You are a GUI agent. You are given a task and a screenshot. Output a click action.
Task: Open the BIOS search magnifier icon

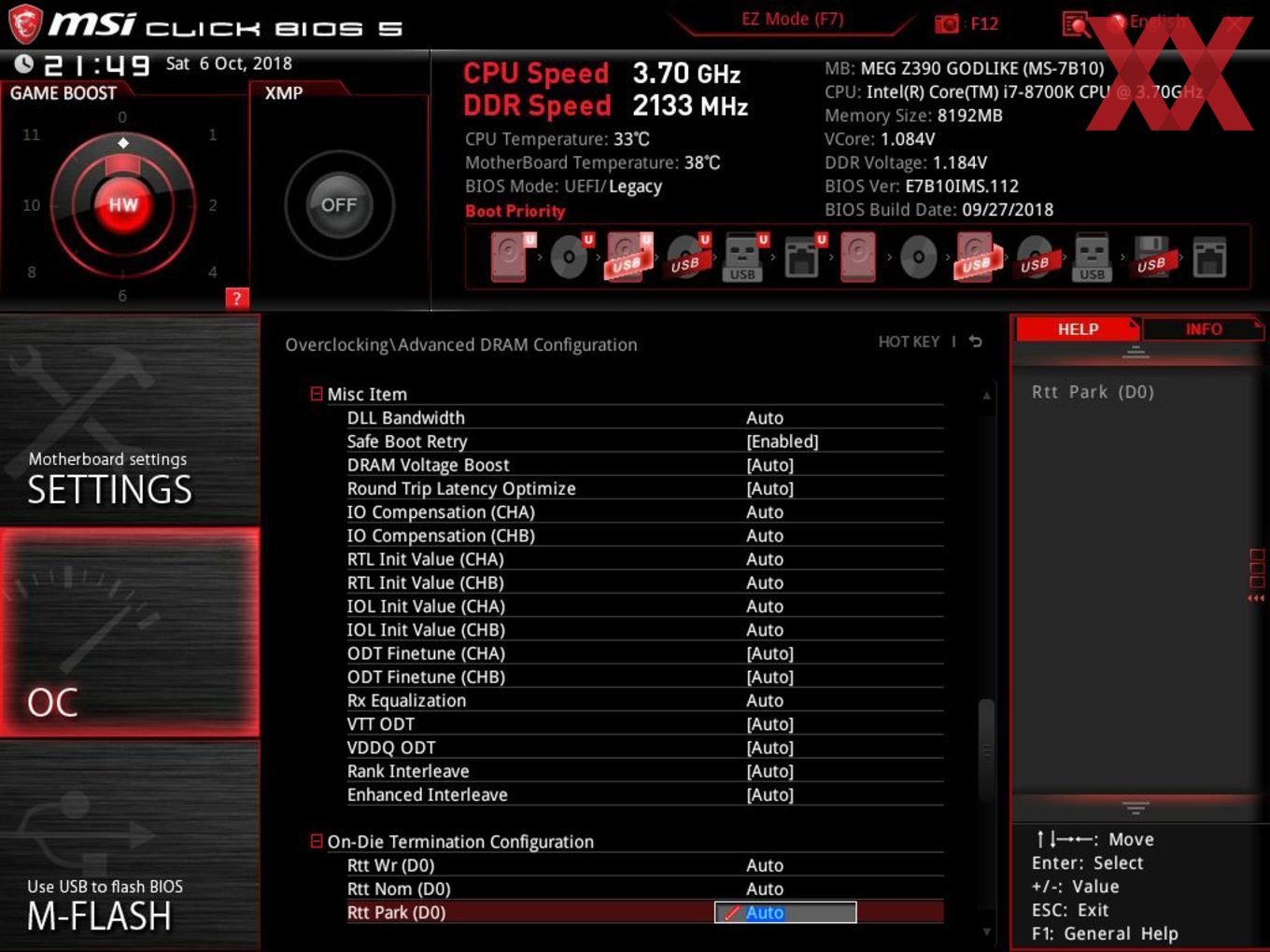click(x=1076, y=24)
